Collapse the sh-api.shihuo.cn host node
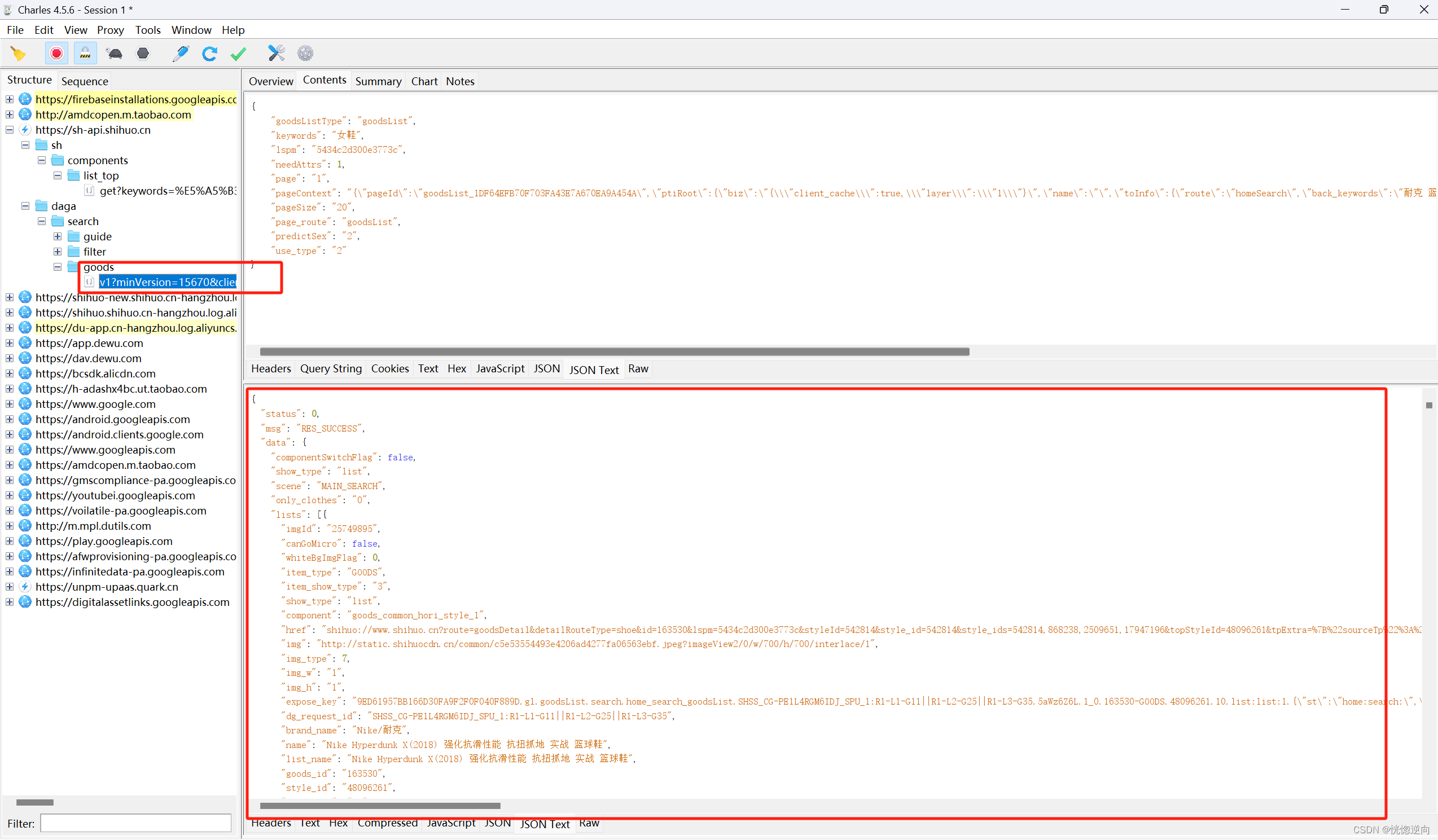The image size is (1438, 840). tap(10, 130)
